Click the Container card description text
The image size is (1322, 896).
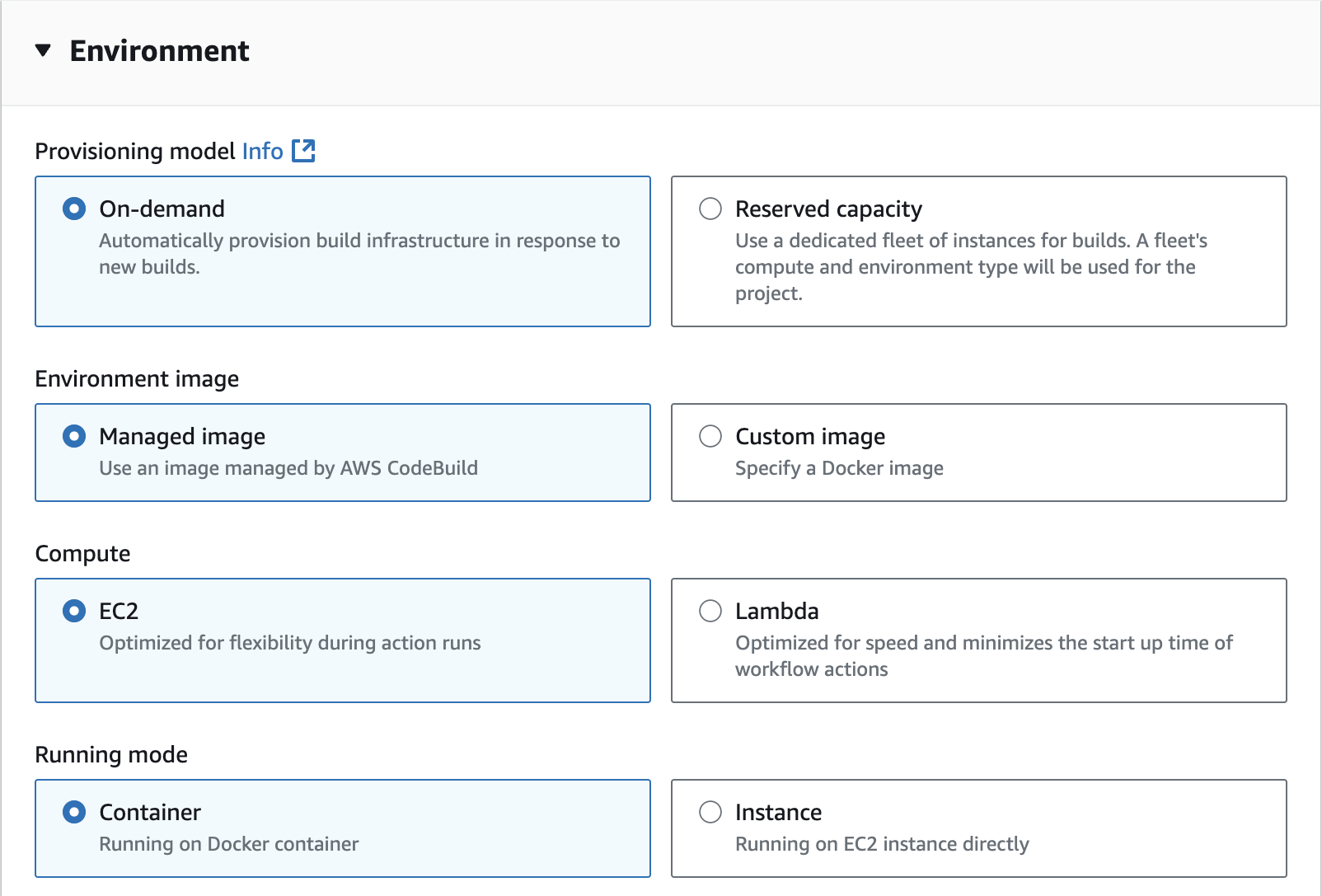[229, 844]
